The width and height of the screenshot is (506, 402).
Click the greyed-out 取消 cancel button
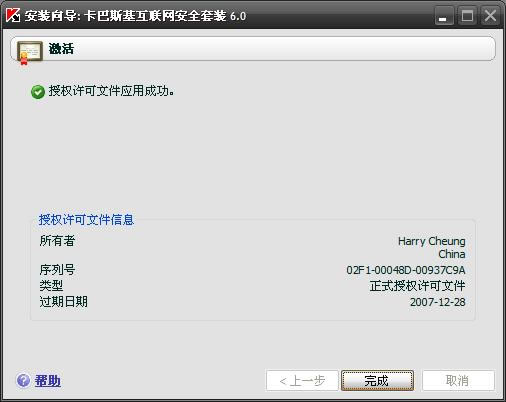(x=458, y=380)
